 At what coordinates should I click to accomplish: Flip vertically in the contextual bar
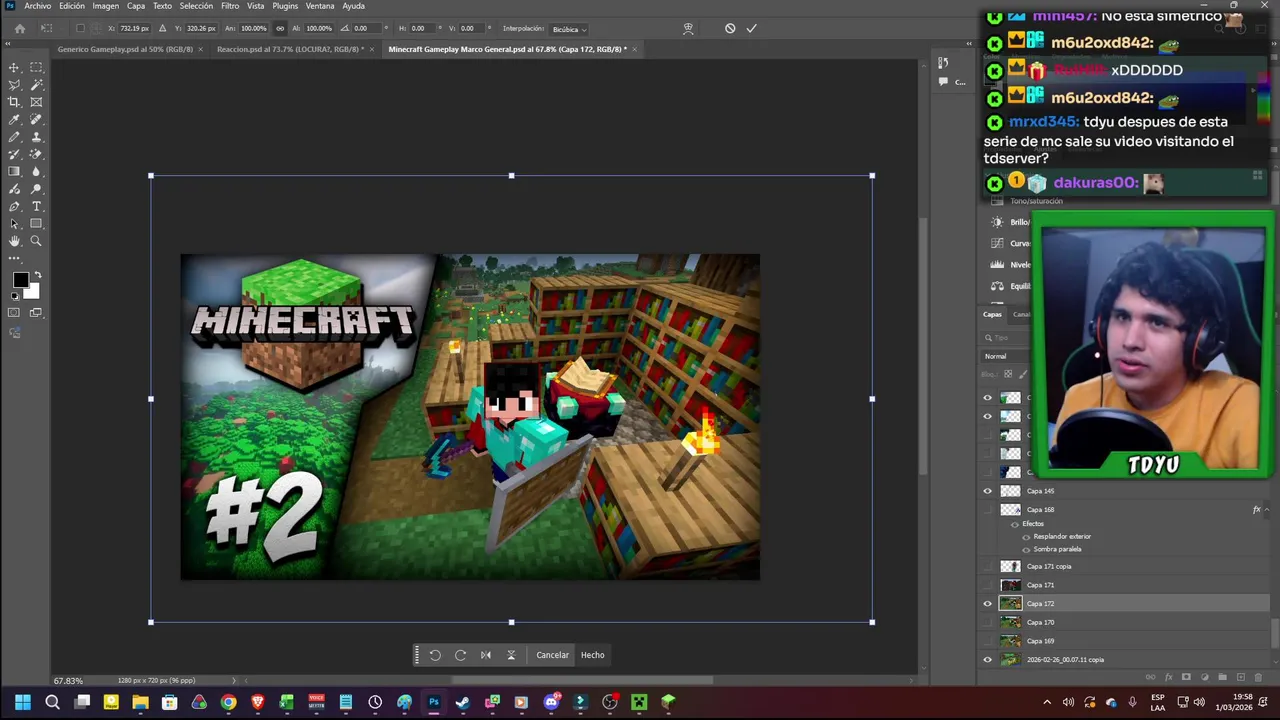pyautogui.click(x=511, y=655)
